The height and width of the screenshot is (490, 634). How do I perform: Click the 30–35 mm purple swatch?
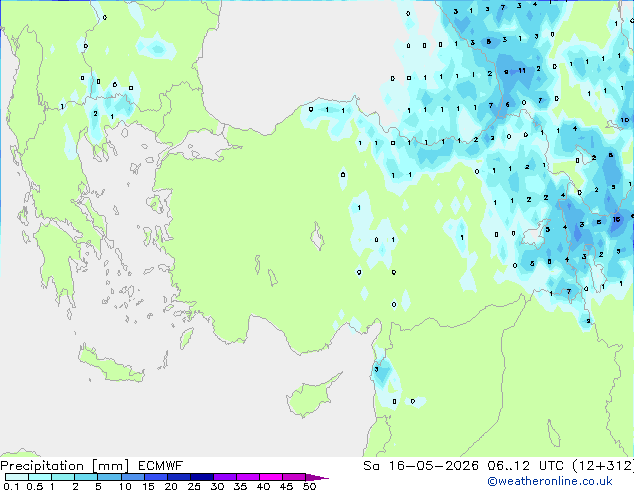coord(224,477)
